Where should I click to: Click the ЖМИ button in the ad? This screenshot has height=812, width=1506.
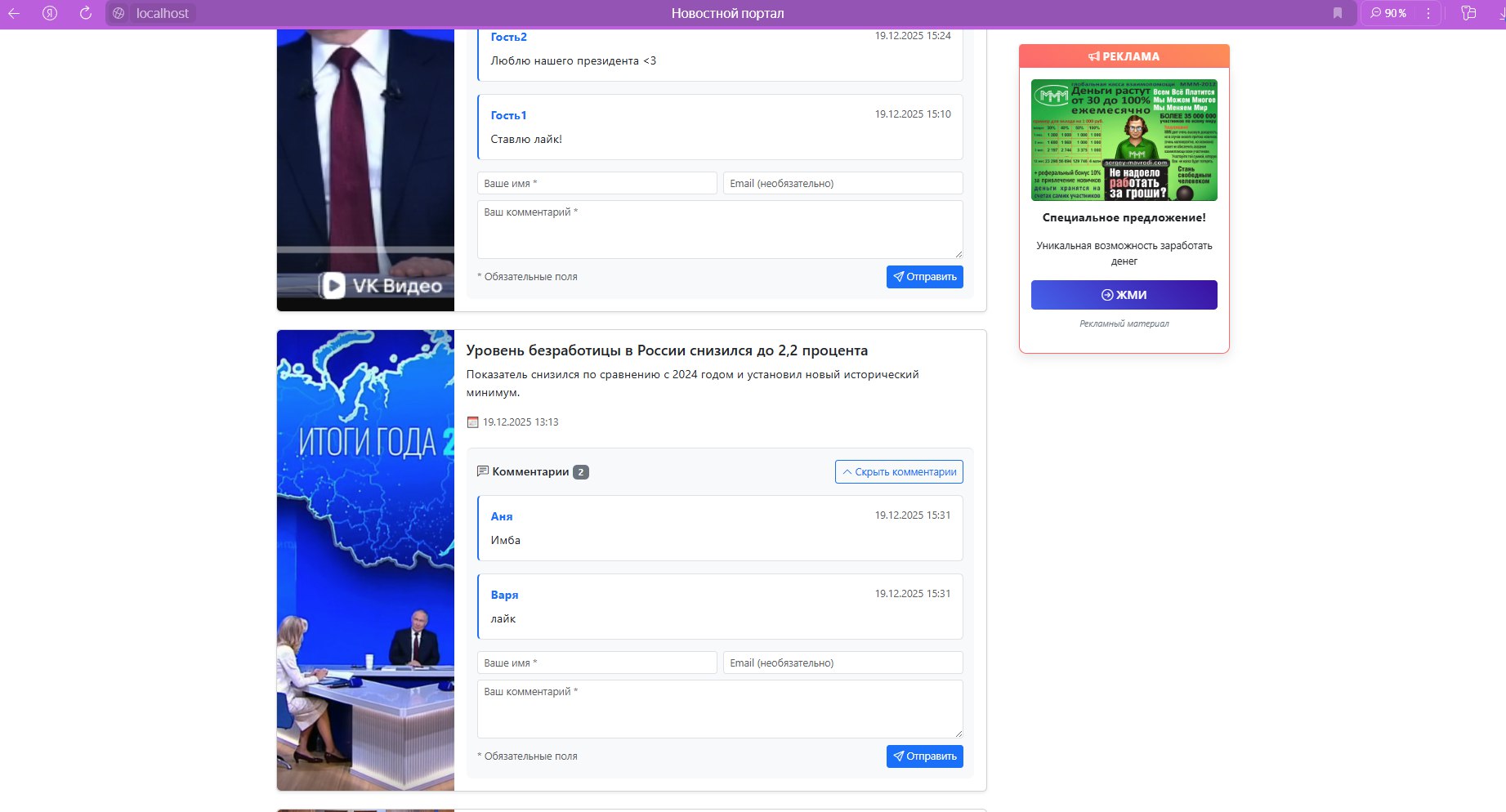(x=1124, y=295)
